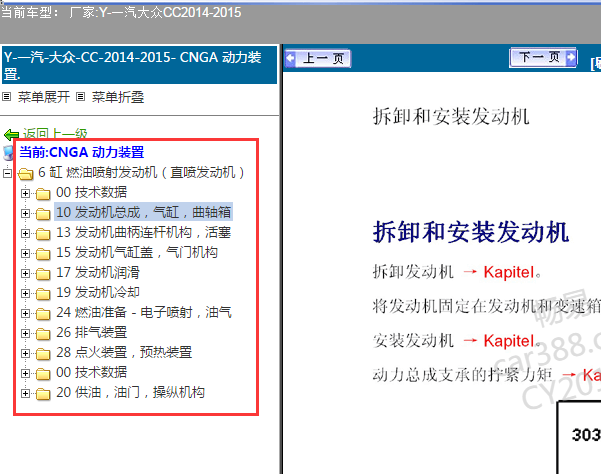The image size is (601, 474).
Task: Select 10 发动机总成，气缸，曲轴箱
Action: [x=143, y=212]
